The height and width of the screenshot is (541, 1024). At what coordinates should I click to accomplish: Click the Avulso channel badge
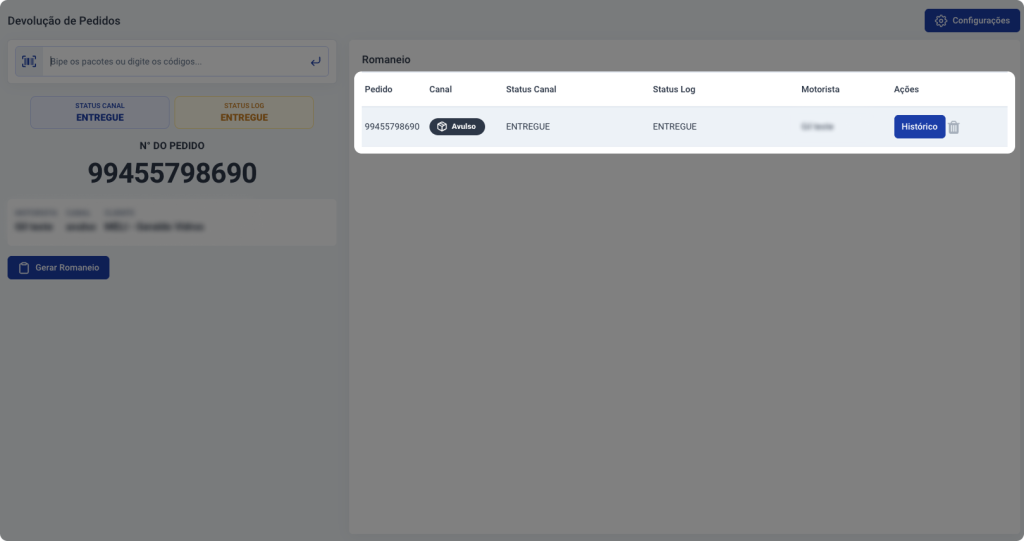(457, 127)
